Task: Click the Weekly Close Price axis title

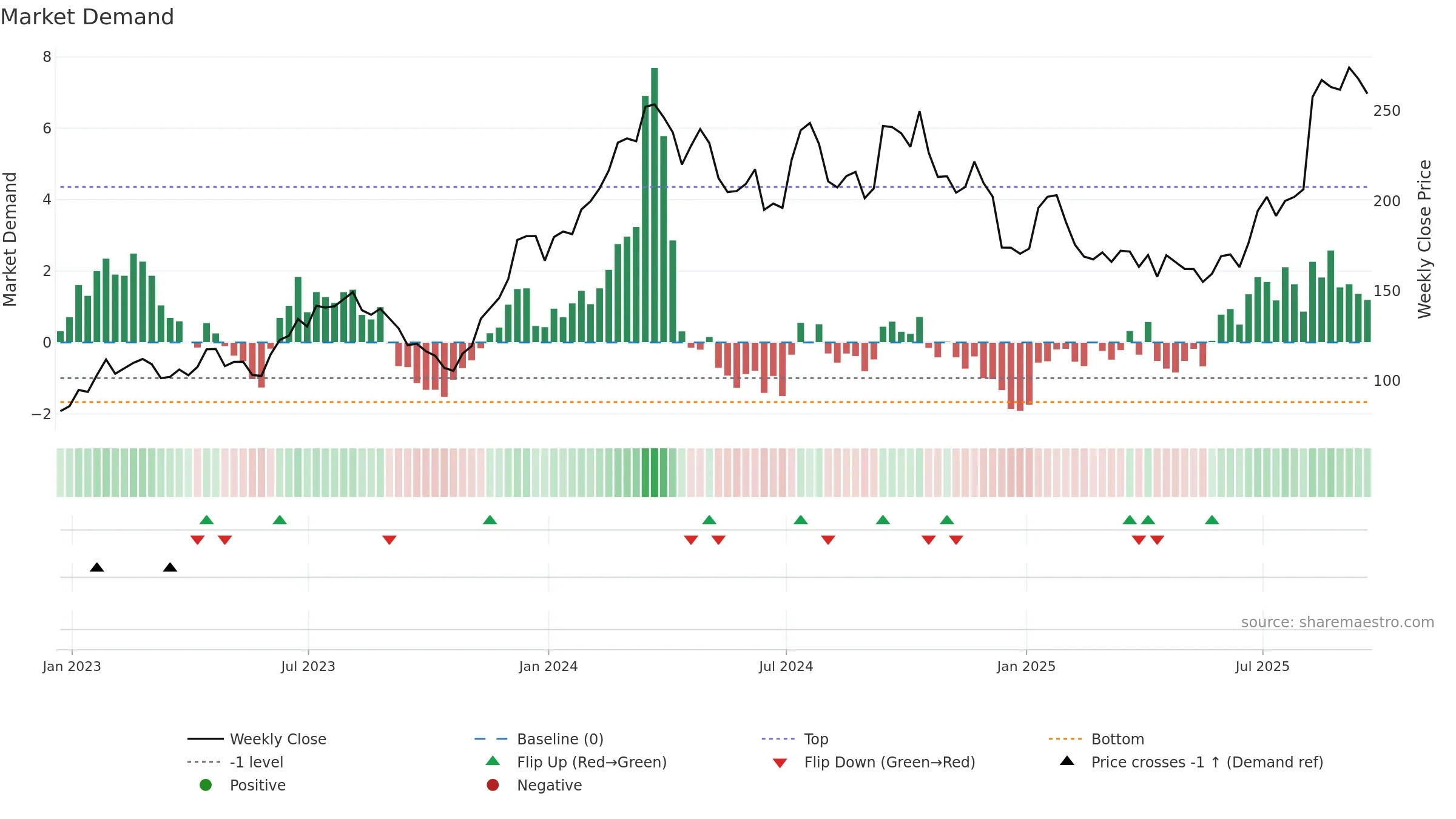Action: (x=1425, y=239)
